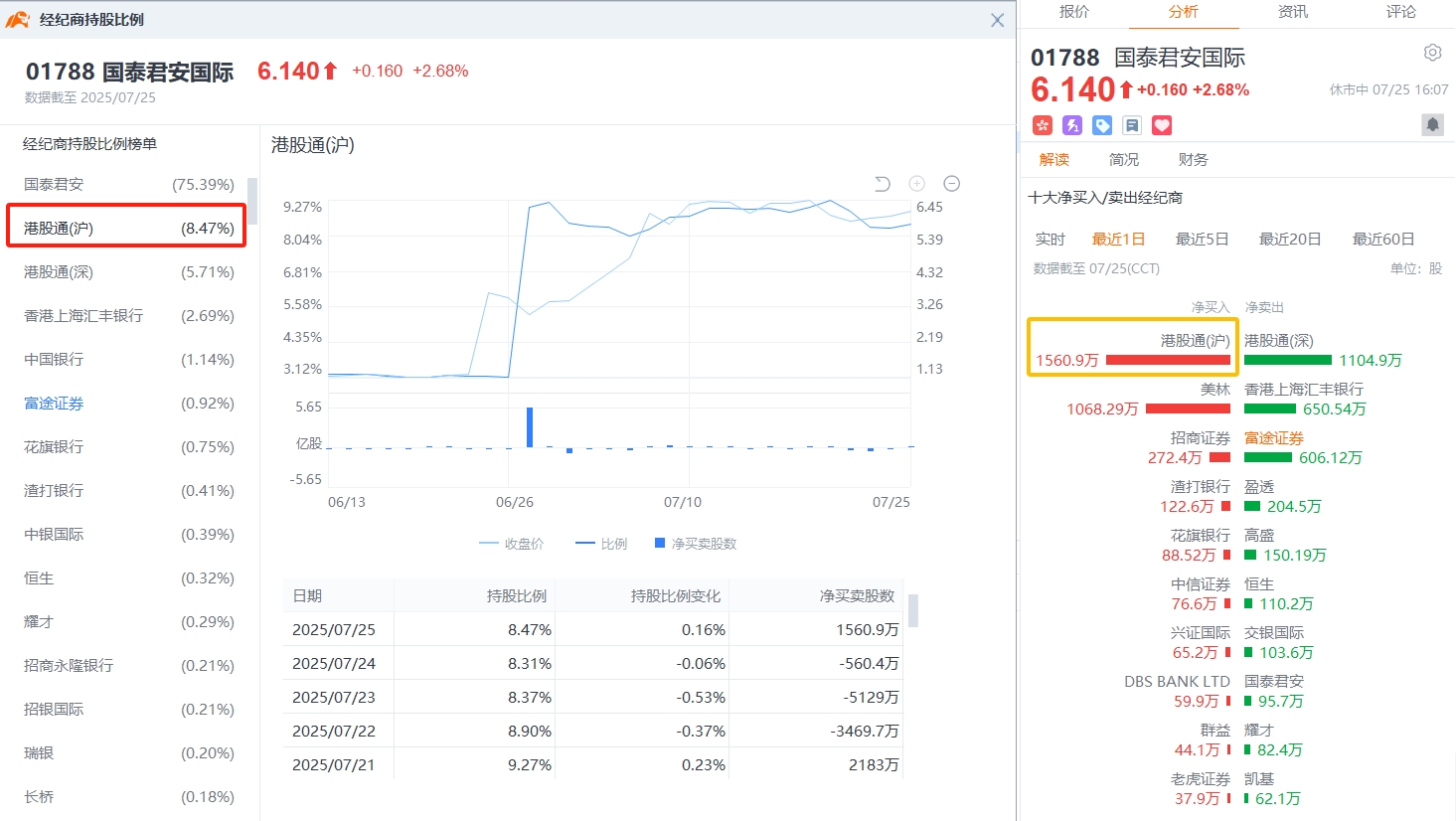Click 高盛 net sell entry 150.19万
1456x821 pixels.
(x=1285, y=546)
